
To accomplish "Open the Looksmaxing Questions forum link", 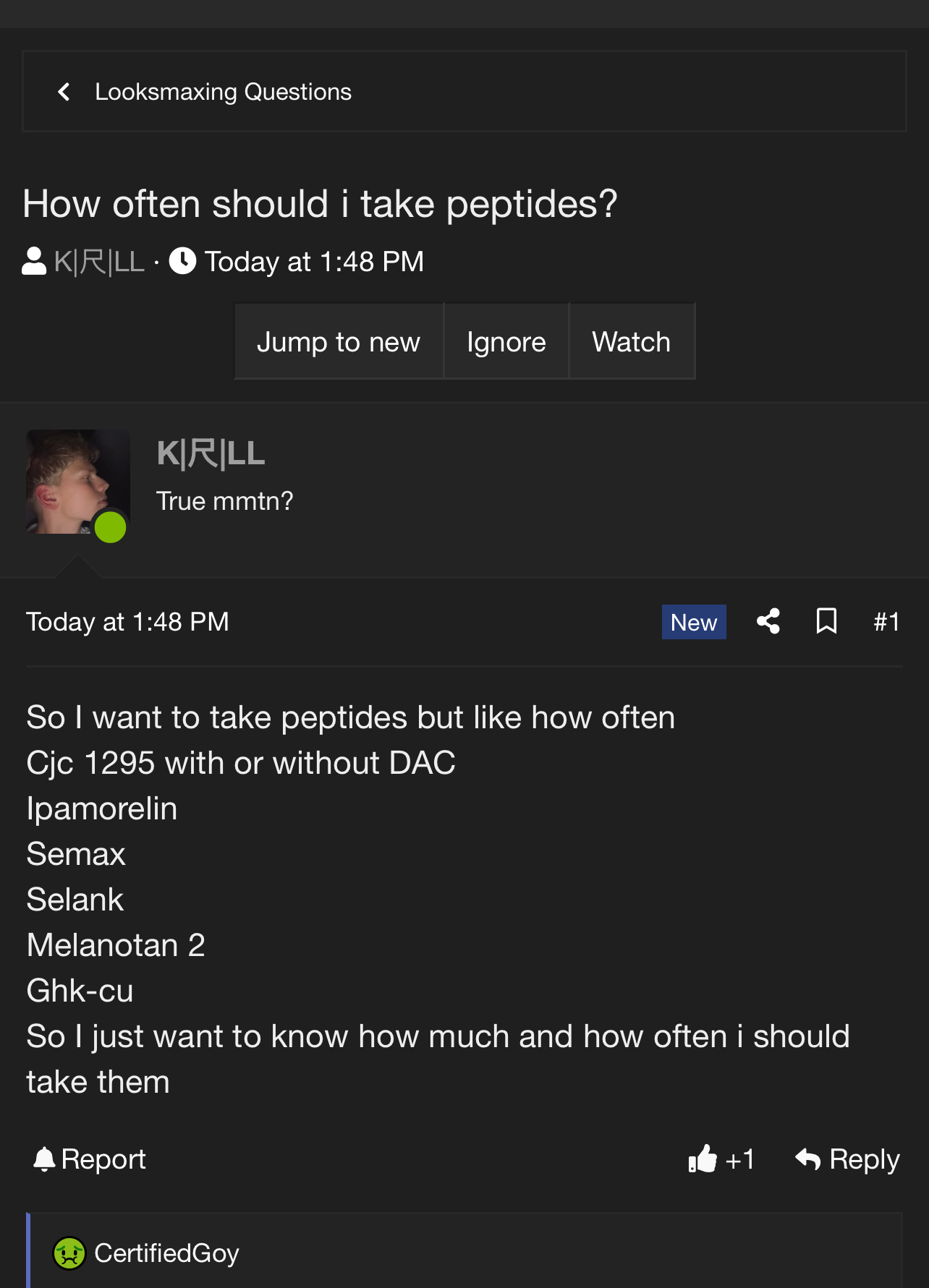I will (223, 92).
